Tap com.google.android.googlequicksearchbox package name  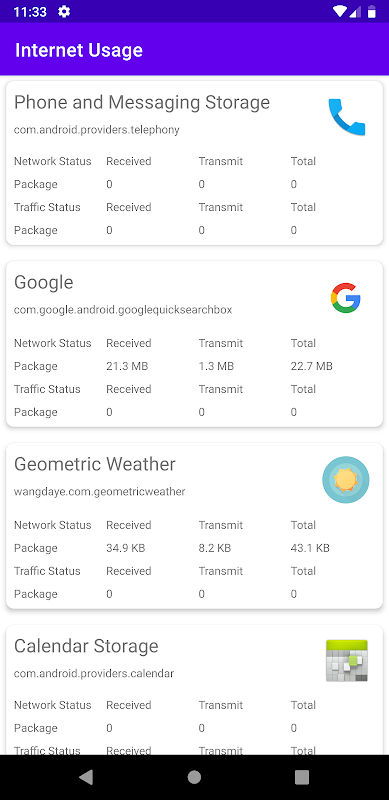point(123,310)
